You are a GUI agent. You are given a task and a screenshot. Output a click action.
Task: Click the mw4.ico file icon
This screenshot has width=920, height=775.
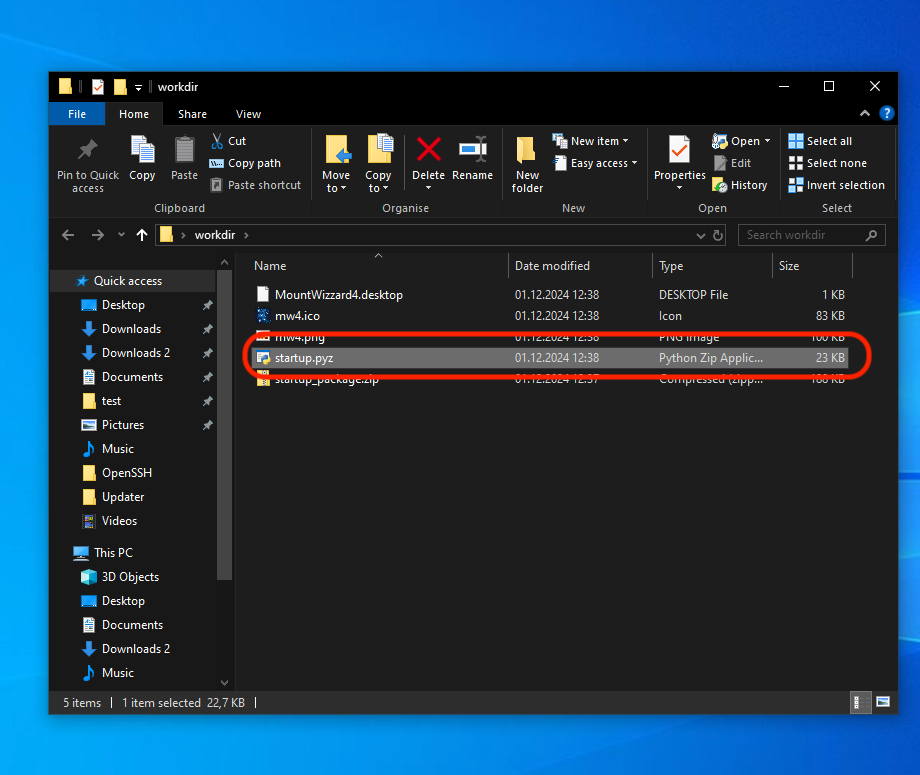tap(263, 316)
